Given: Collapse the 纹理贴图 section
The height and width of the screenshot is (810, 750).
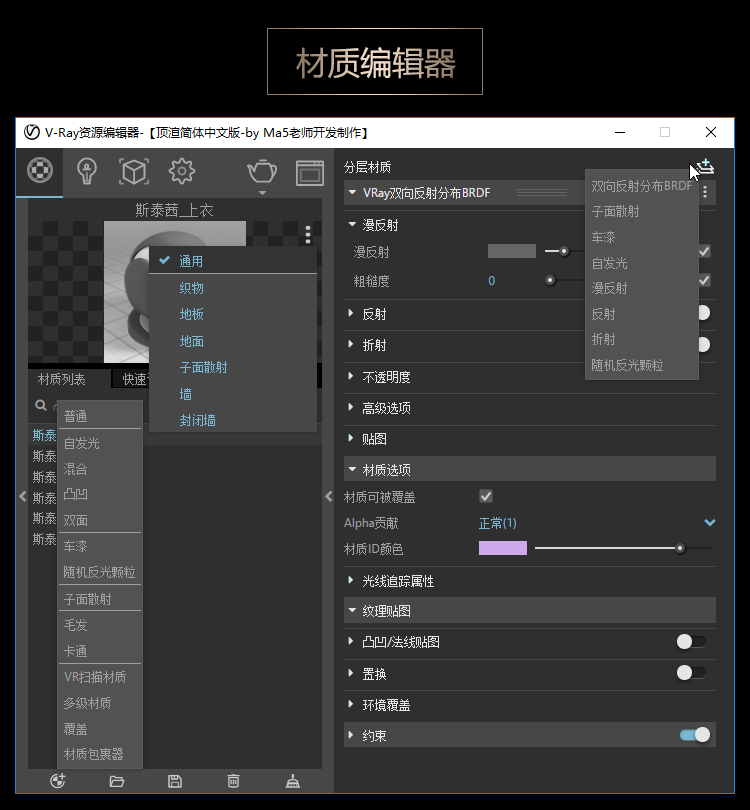Looking at the screenshot, I should tap(352, 610).
